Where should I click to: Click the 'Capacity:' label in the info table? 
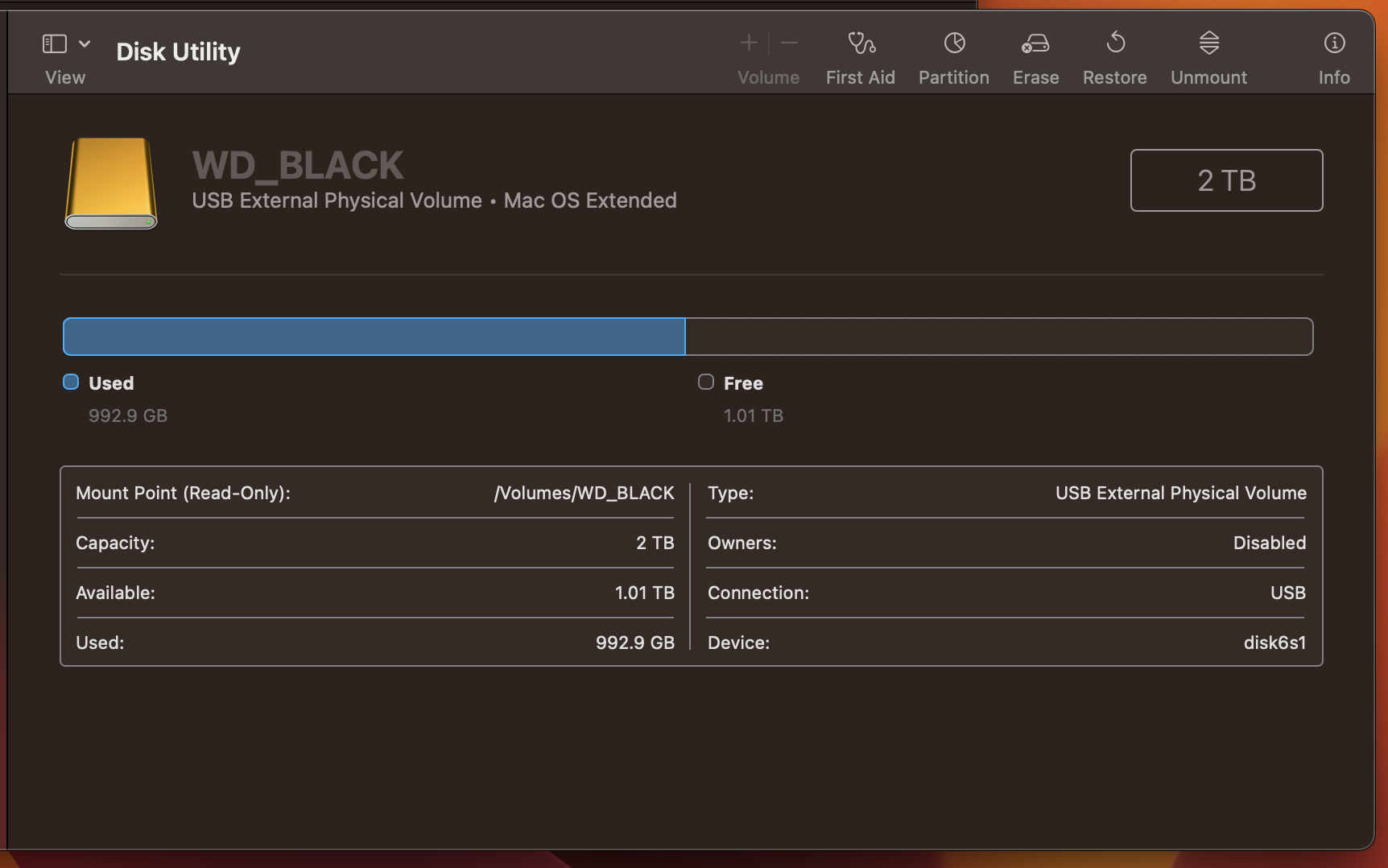coord(115,543)
